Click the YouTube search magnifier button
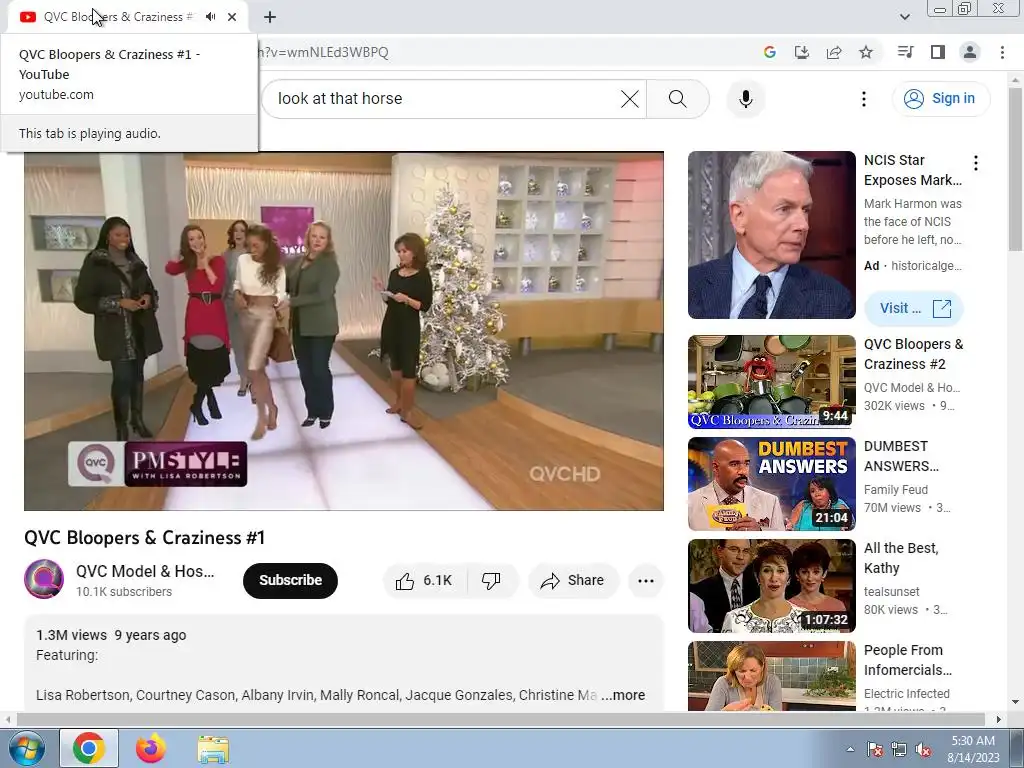Screen dimensions: 1024x768 (678, 99)
